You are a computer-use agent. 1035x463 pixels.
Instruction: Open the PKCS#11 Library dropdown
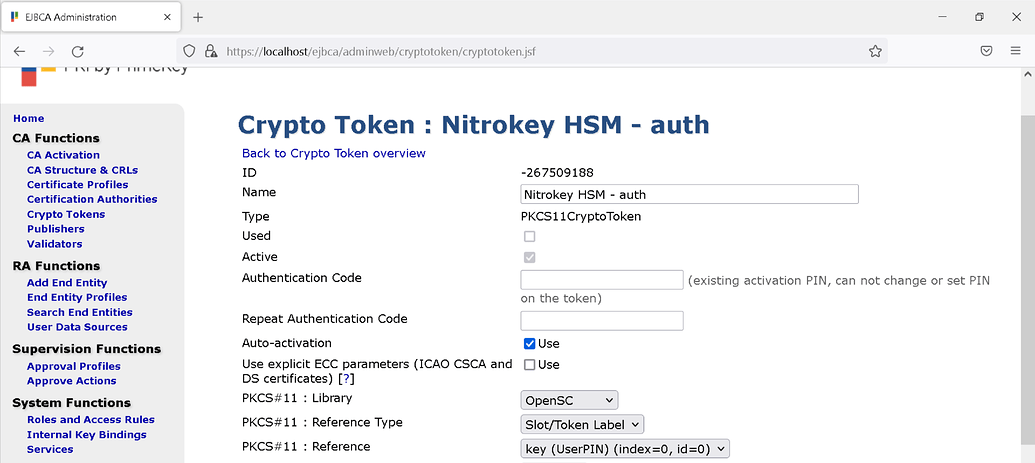pyautogui.click(x=570, y=400)
